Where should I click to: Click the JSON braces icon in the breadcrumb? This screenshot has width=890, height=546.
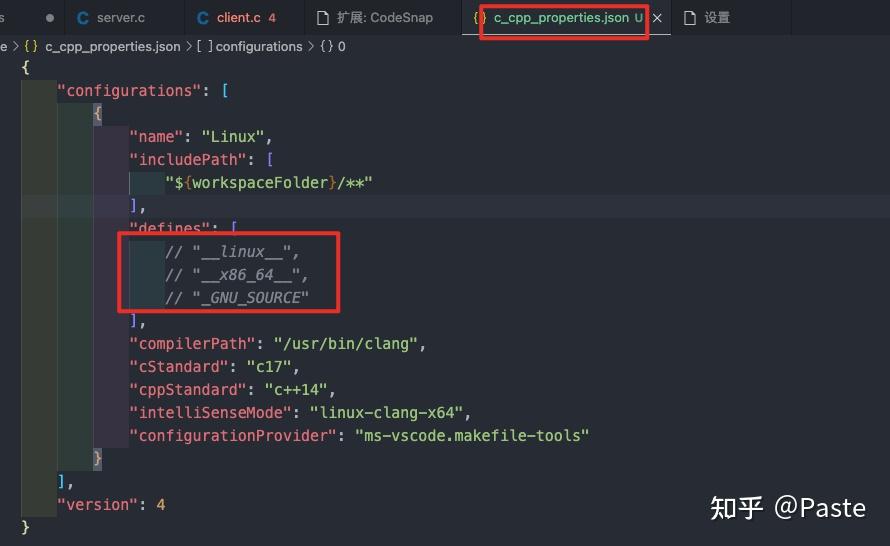[31, 47]
